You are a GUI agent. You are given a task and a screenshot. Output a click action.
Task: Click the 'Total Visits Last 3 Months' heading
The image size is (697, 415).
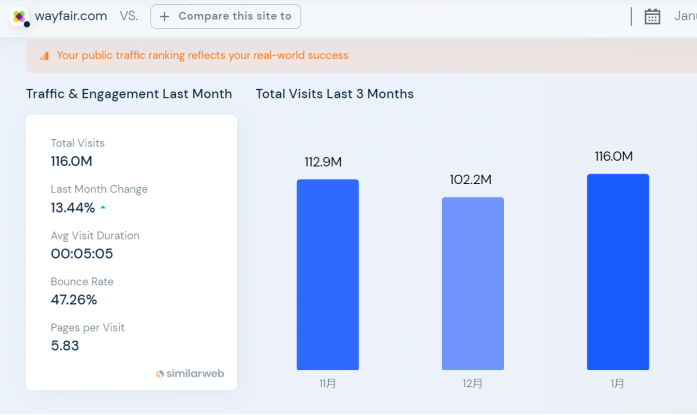pyautogui.click(x=335, y=94)
